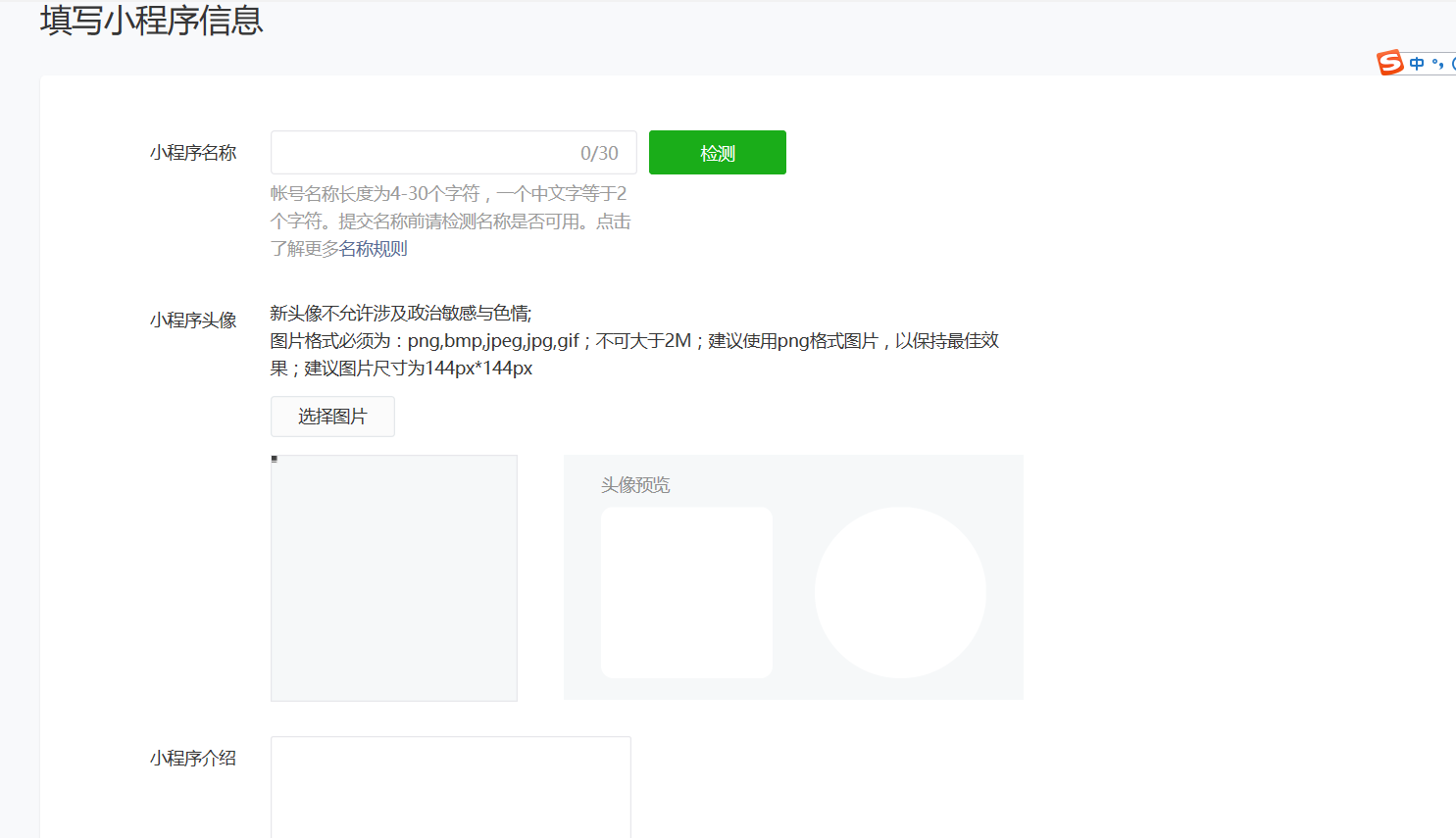Click the 小程序介绍 label
This screenshot has height=838, width=1456.
click(x=193, y=759)
